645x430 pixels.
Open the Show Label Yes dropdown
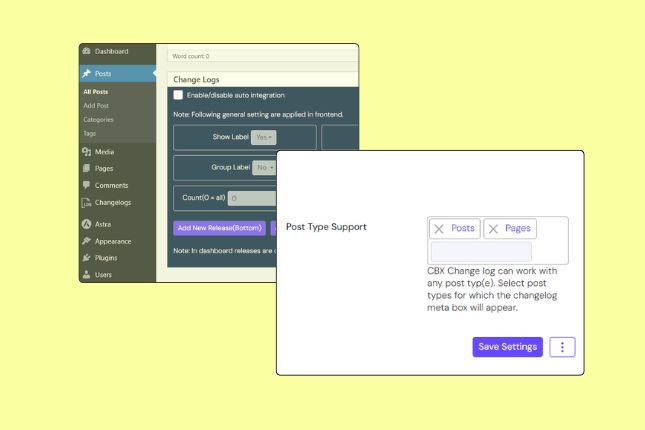click(264, 137)
